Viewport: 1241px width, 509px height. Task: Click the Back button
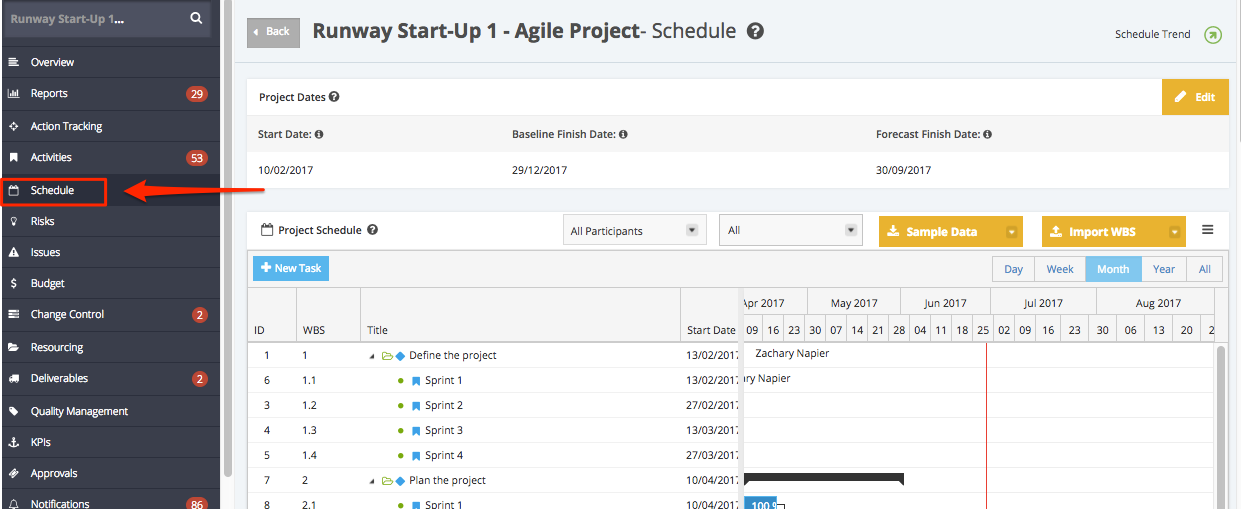272,32
